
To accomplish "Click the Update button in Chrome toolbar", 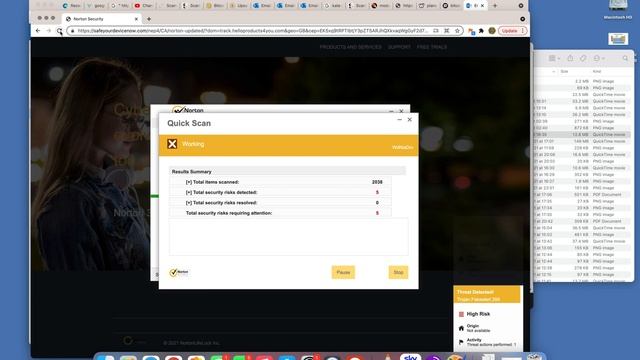I will [x=509, y=31].
